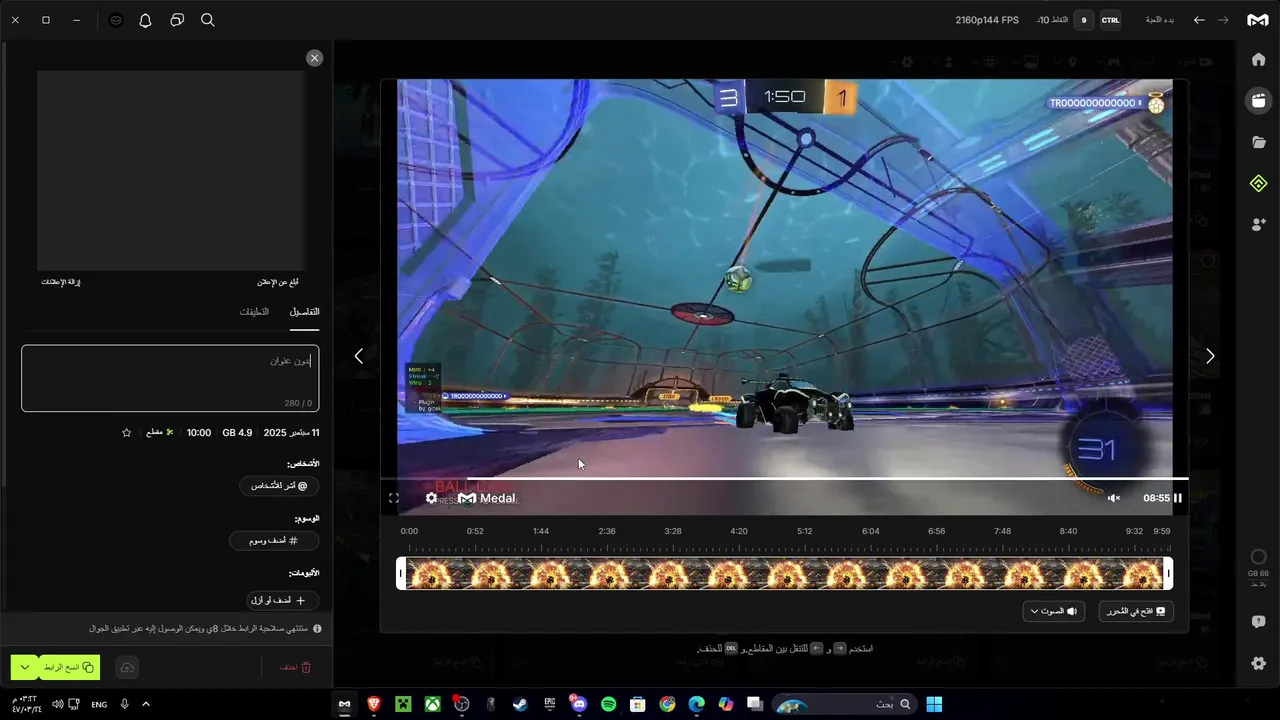The width and height of the screenshot is (1280, 720).
Task: Open Steam from the taskbar
Action: [x=520, y=704]
